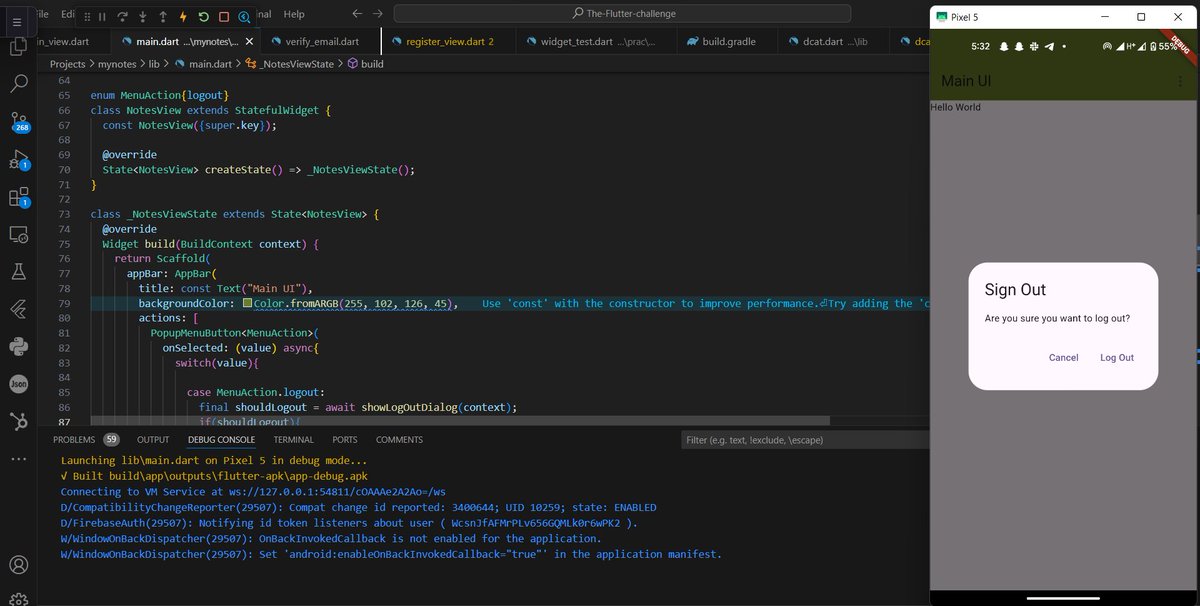The image size is (1200, 606).
Task: Click line number 85 in the gutter
Action: (x=64, y=392)
